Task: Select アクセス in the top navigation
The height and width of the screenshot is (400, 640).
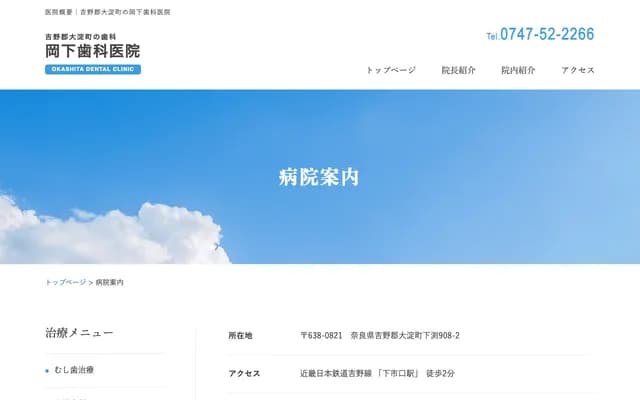Action: (x=578, y=70)
